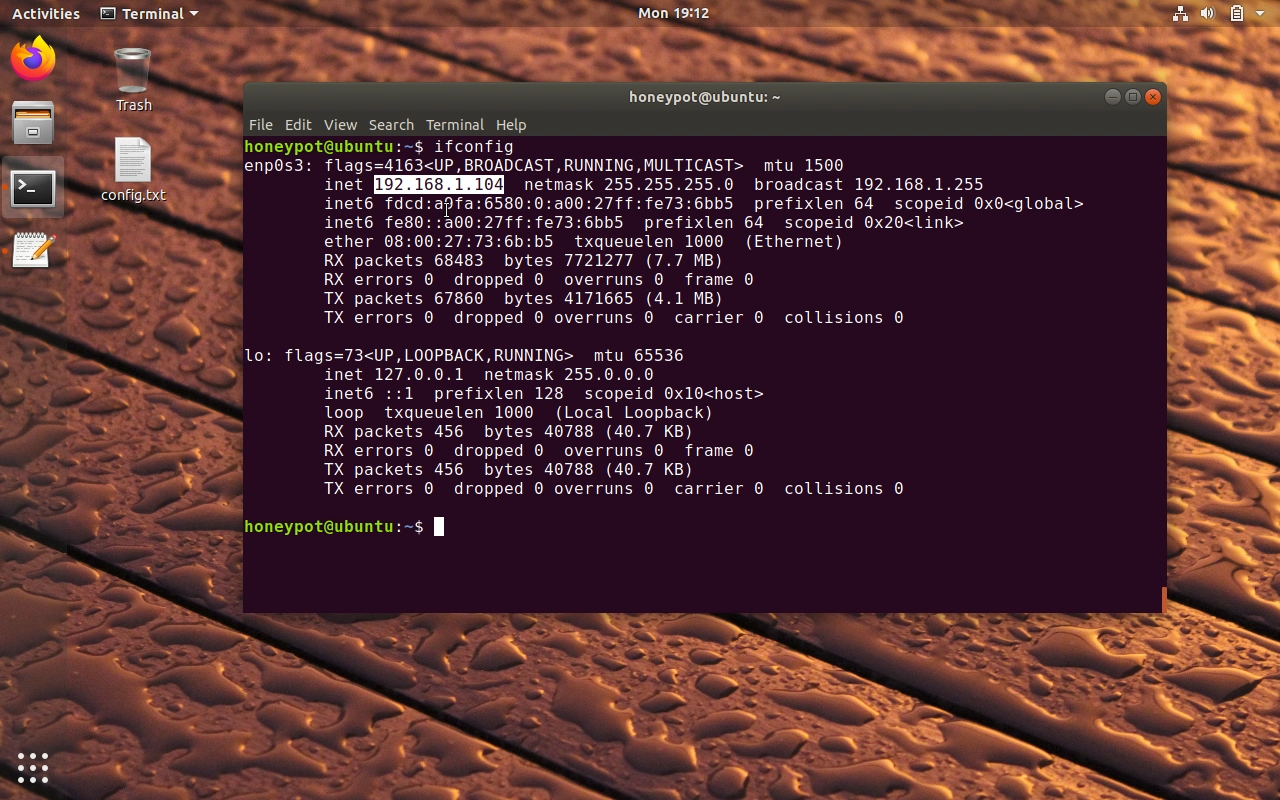Viewport: 1280px width, 800px height.
Task: Click the volume speaker icon
Action: click(1207, 13)
